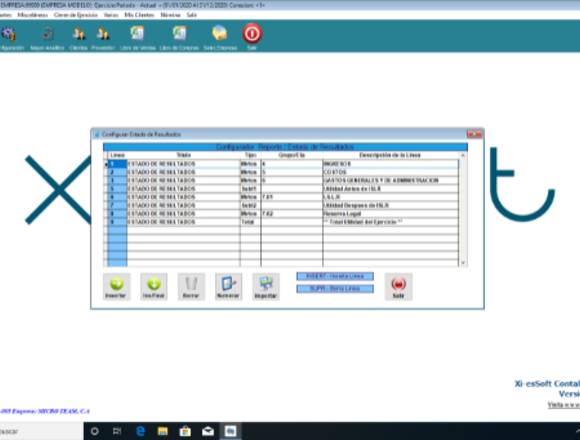Click the group account cell with value 4
The image size is (580, 440).
point(292,164)
